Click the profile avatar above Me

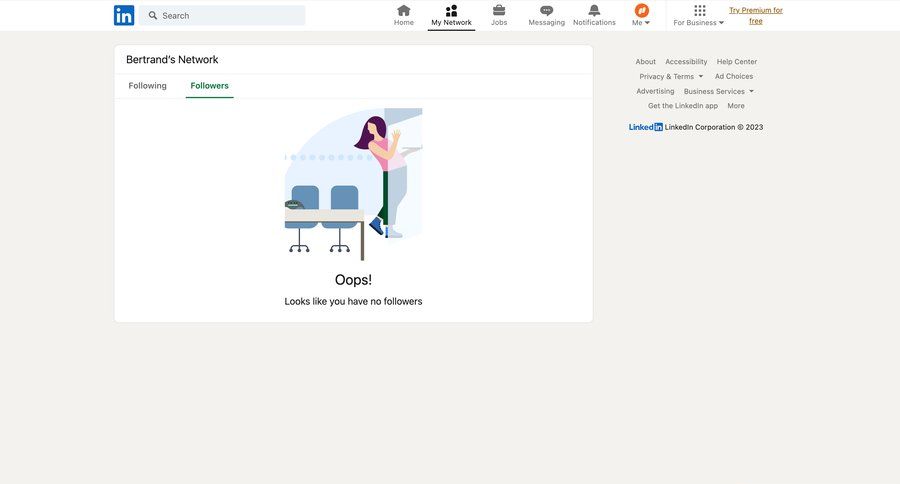pyautogui.click(x=641, y=10)
